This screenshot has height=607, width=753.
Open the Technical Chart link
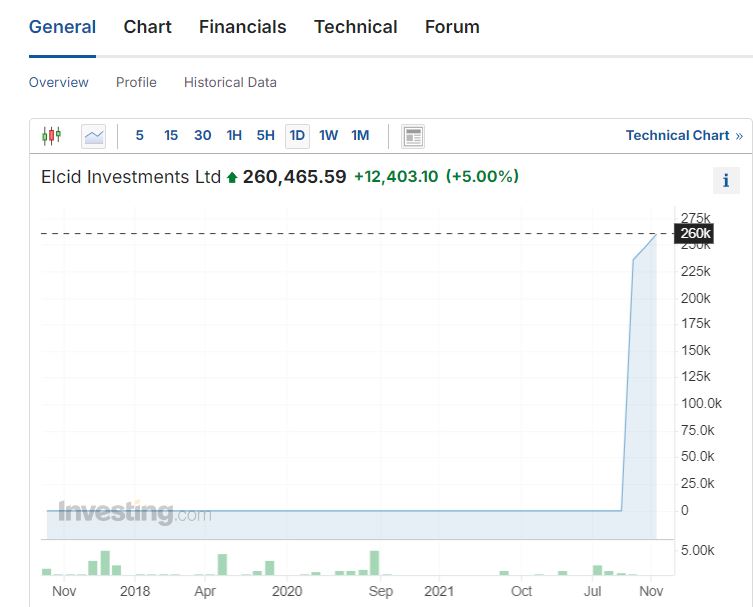point(684,135)
